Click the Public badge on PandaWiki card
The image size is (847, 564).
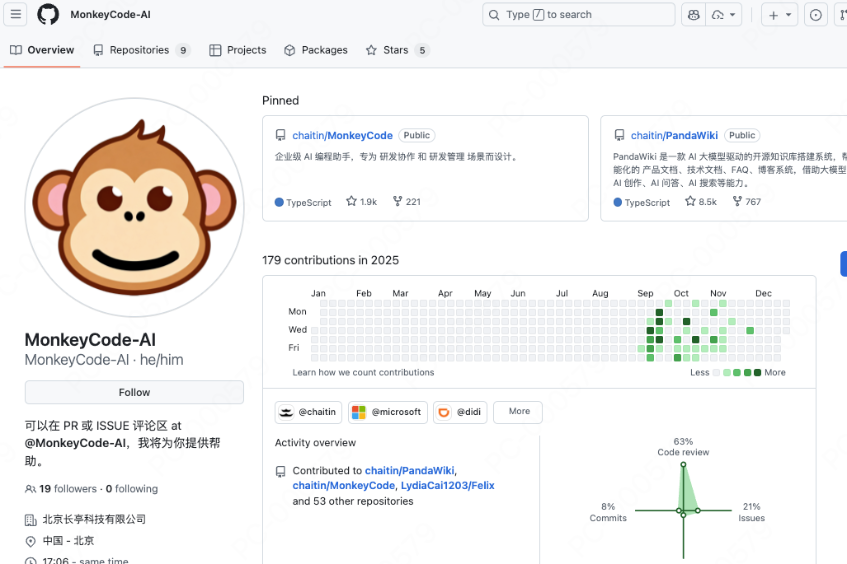(x=742, y=135)
